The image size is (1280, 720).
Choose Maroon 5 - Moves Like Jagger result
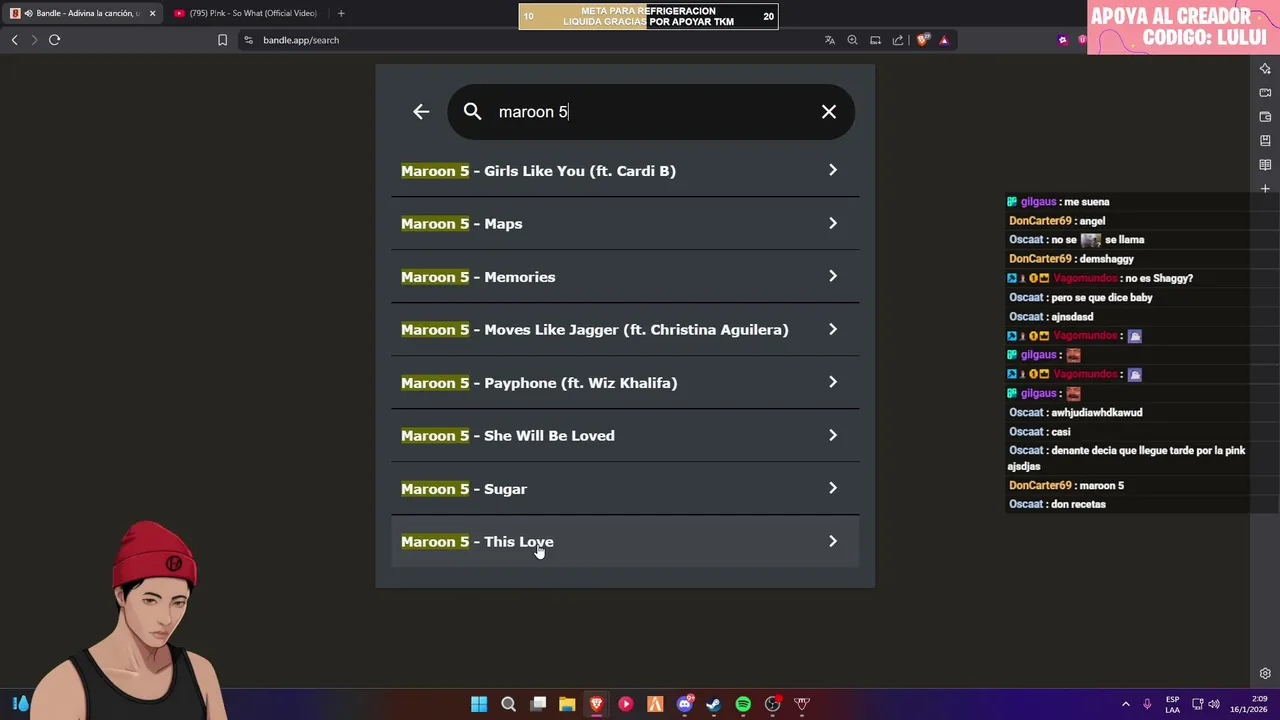coord(625,330)
